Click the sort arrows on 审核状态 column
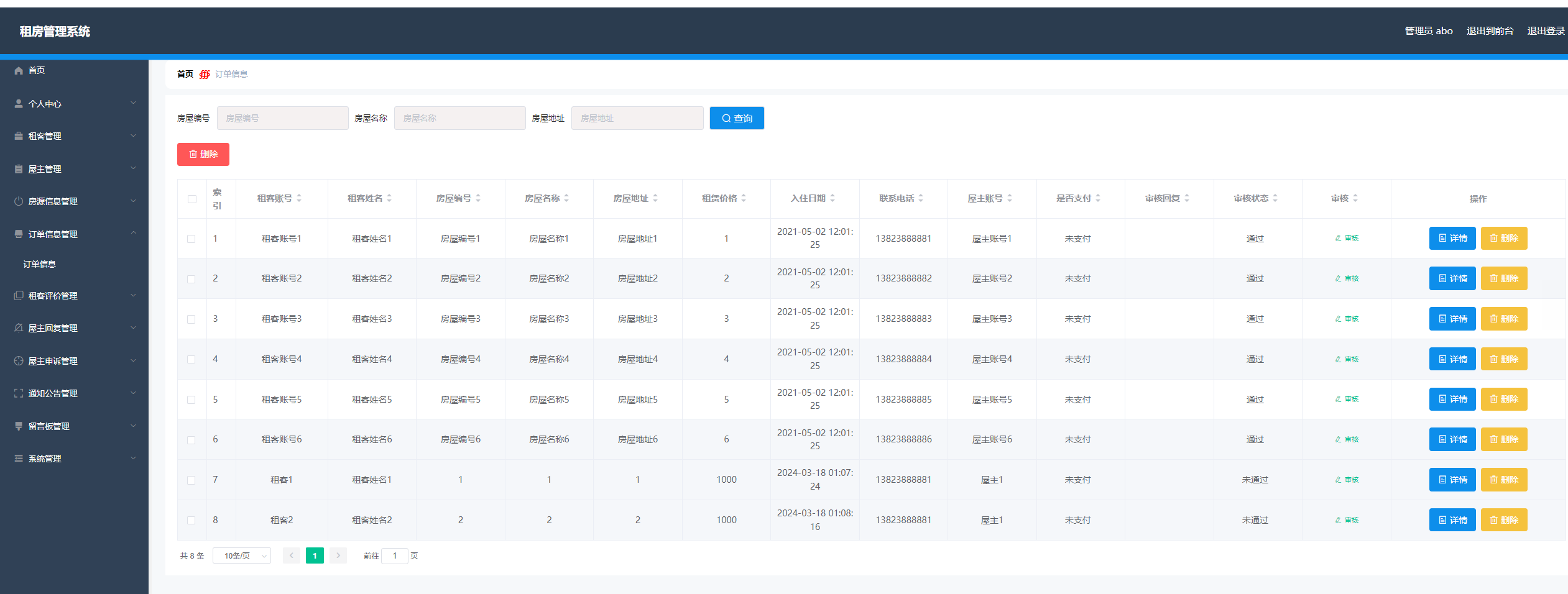The width and height of the screenshot is (1568, 594). tap(1275, 198)
